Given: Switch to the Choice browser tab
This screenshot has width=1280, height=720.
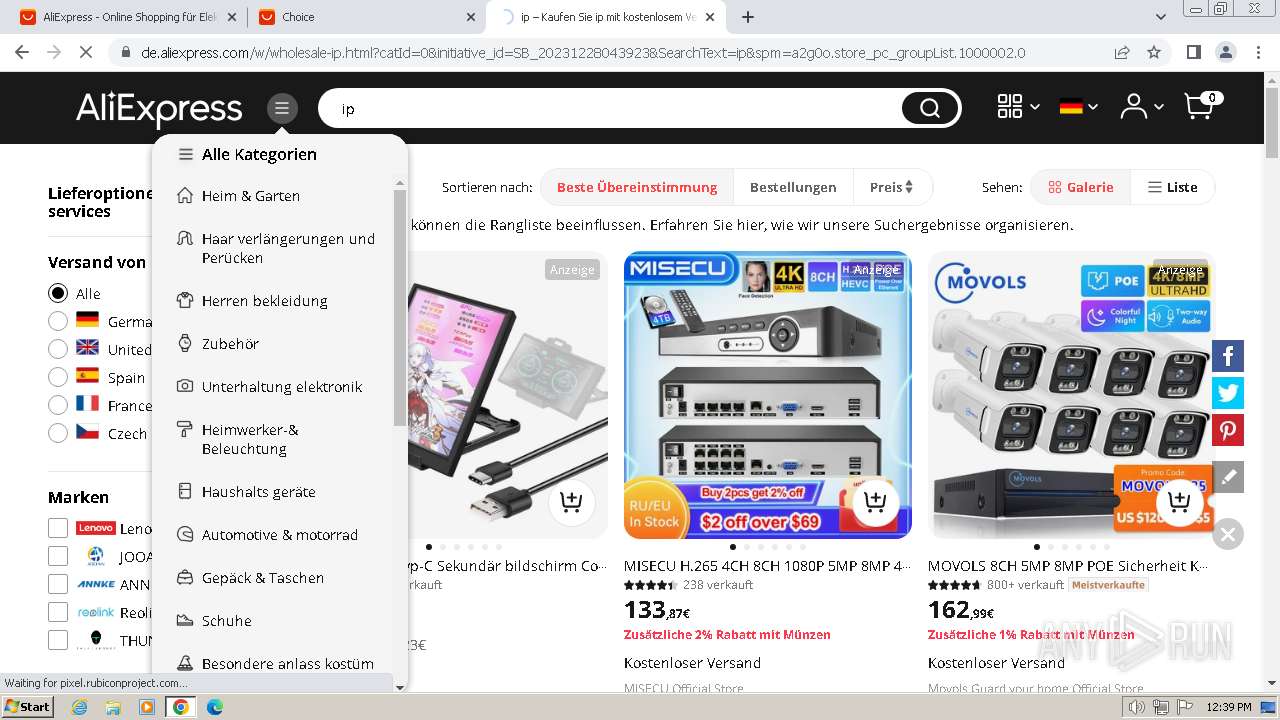Looking at the screenshot, I should 367,17.
